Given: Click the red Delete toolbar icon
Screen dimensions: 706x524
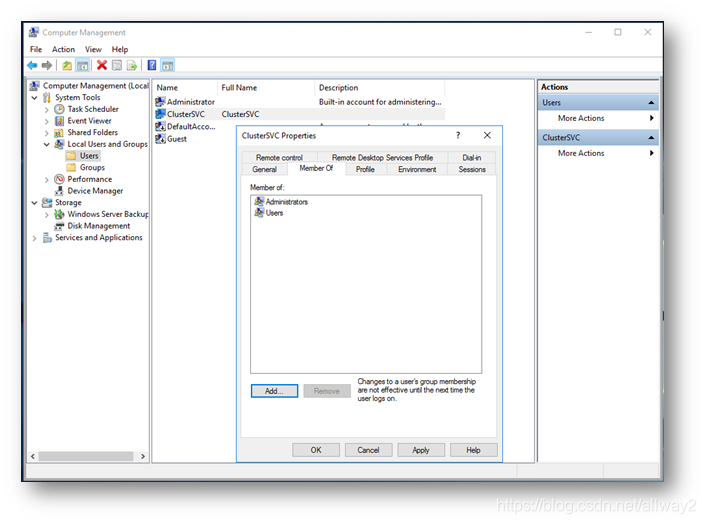Looking at the screenshot, I should click(x=102, y=66).
